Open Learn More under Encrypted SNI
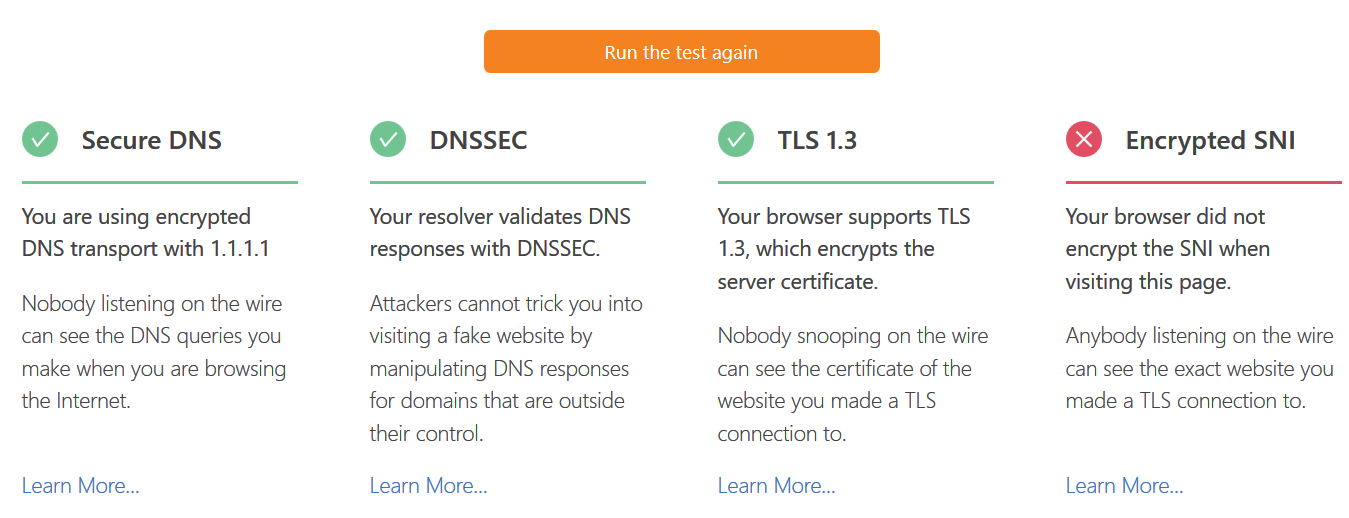Image resolution: width=1349 pixels, height=518 pixels. coord(1125,486)
